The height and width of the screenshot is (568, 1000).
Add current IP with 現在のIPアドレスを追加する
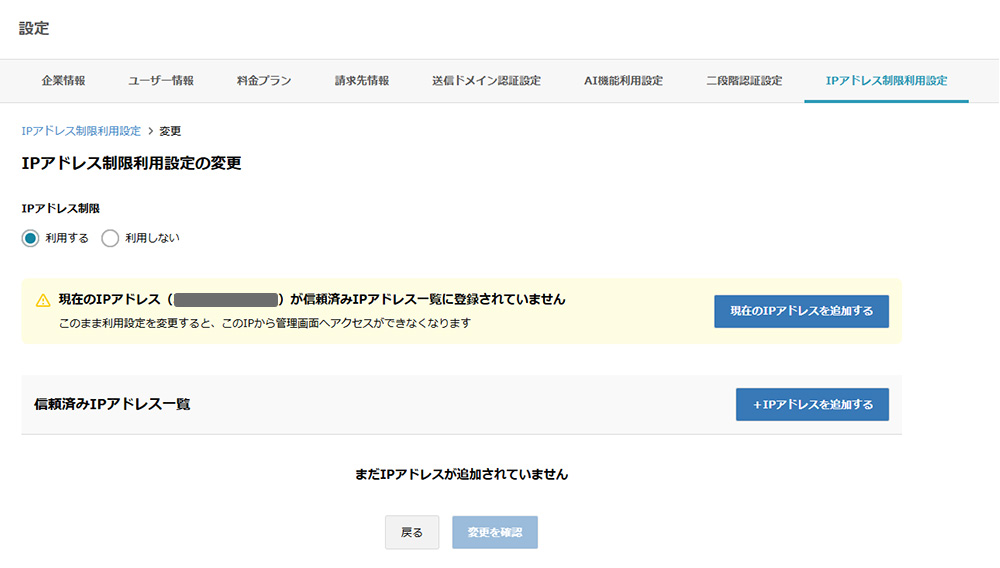(801, 311)
